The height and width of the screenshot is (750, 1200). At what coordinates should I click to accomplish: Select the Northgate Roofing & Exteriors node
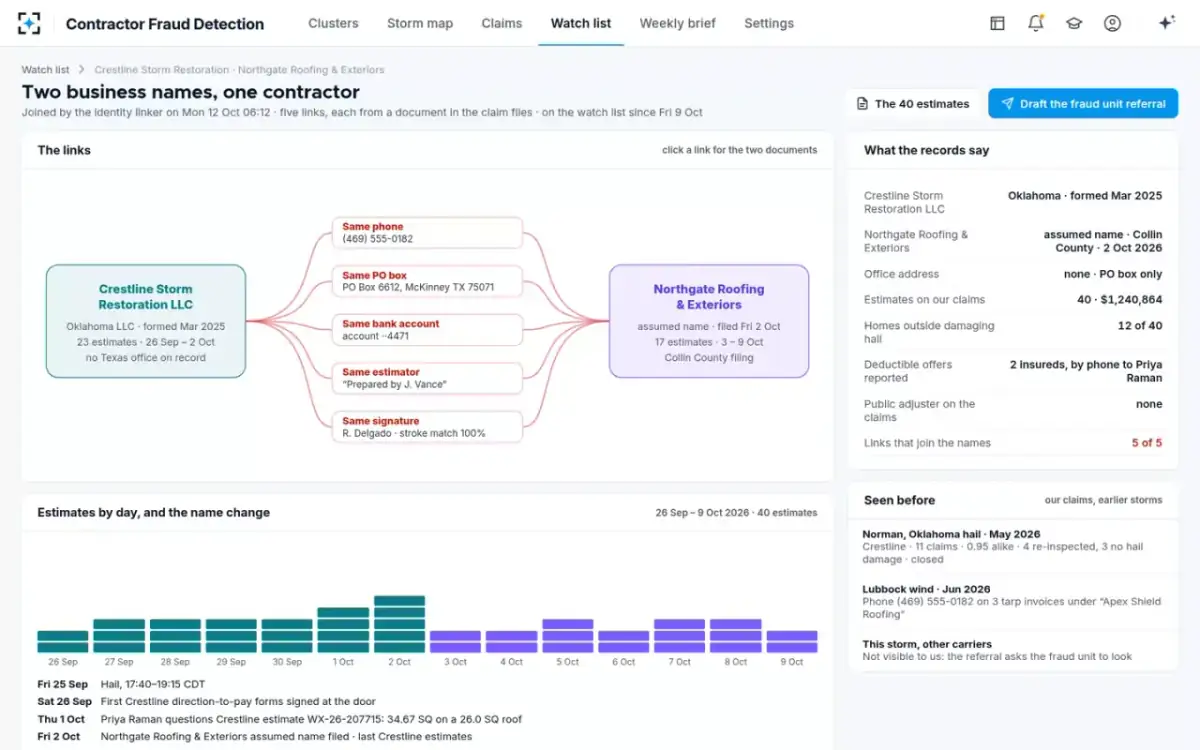(709, 321)
